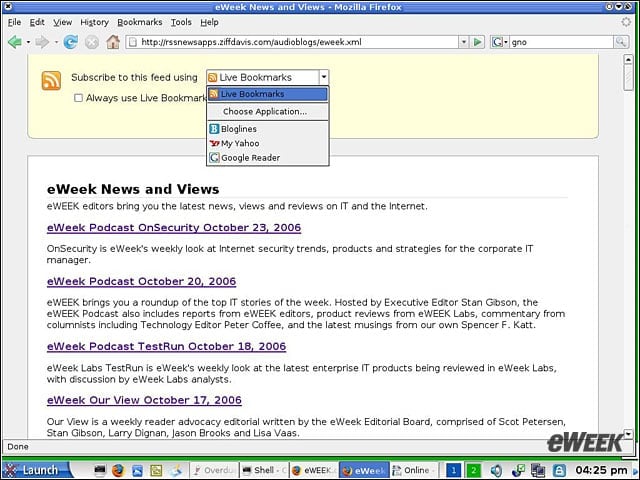Click the green checkmark tray icon

518,471
